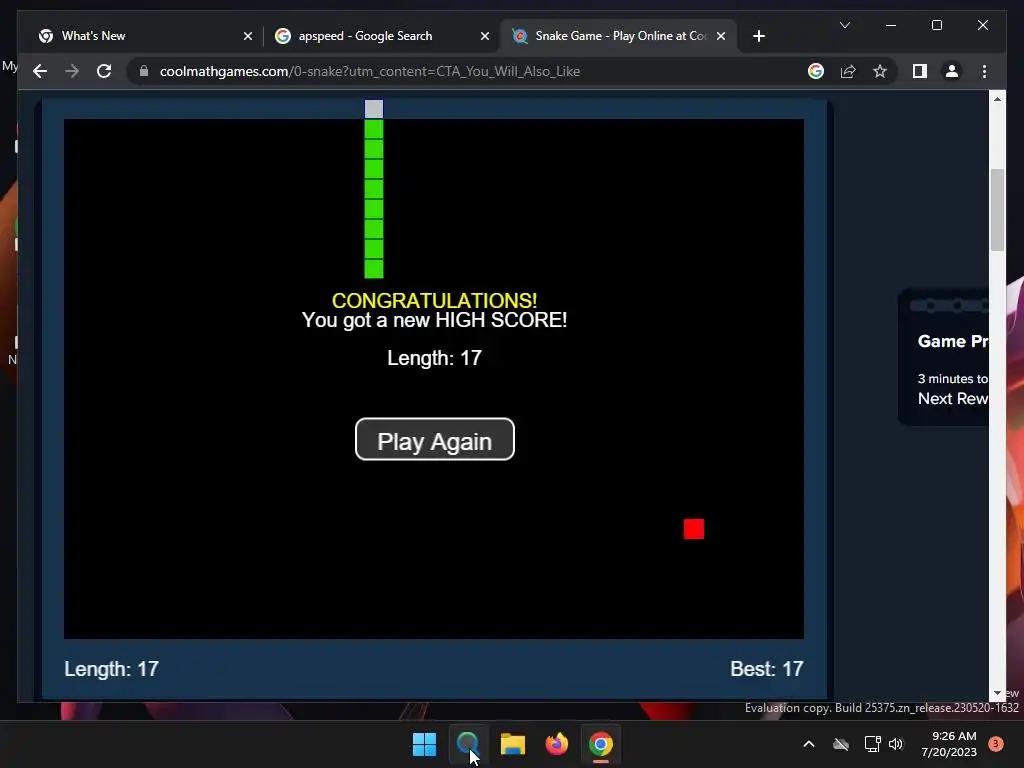Click the address bar URL
Viewport: 1024px width, 768px height.
click(370, 71)
